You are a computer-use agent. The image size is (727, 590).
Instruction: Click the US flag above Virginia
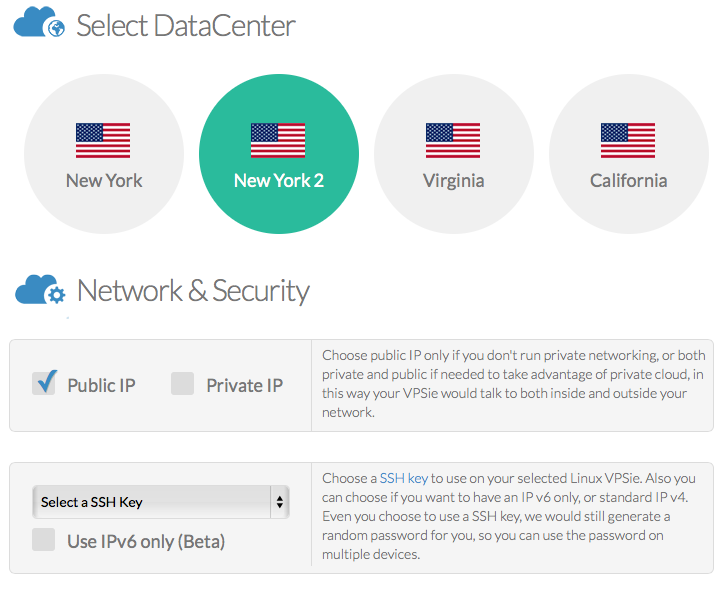coord(453,140)
